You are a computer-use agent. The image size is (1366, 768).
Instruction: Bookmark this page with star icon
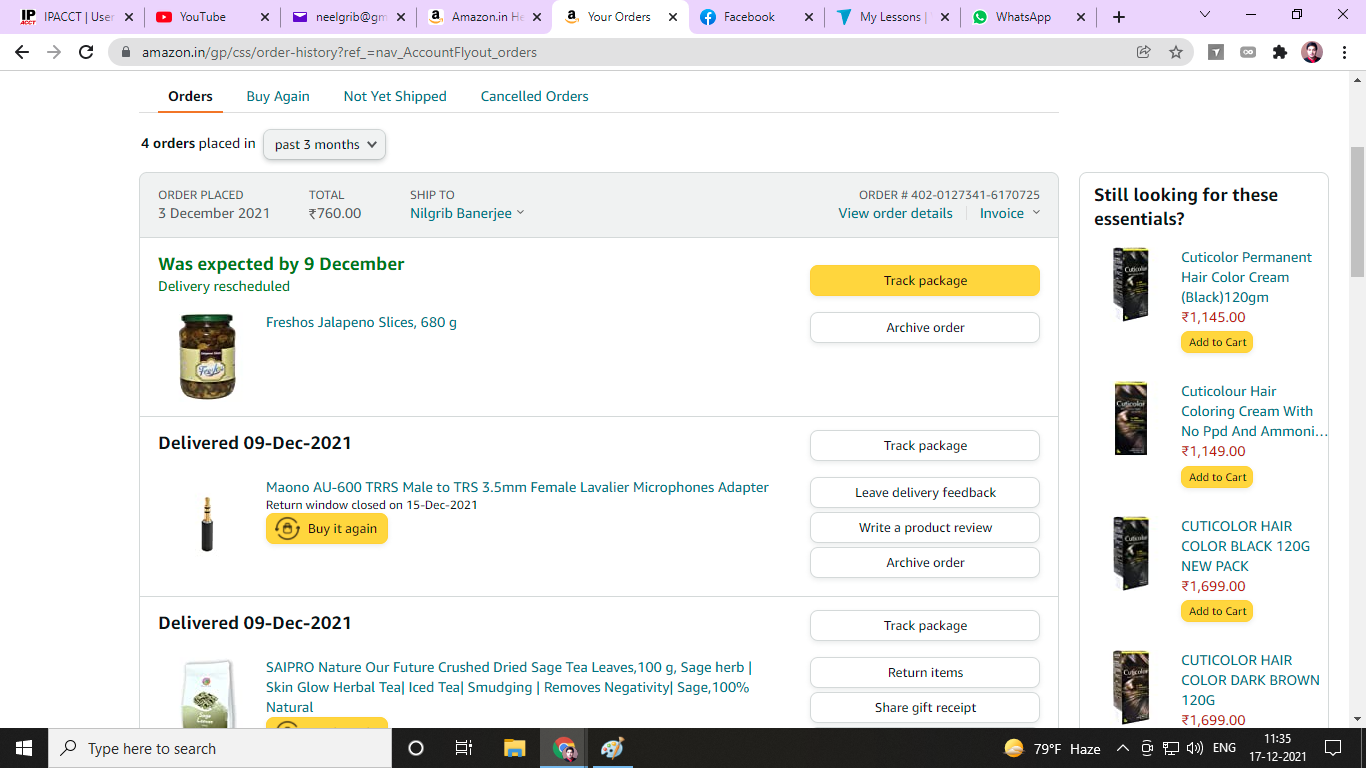pos(1176,52)
